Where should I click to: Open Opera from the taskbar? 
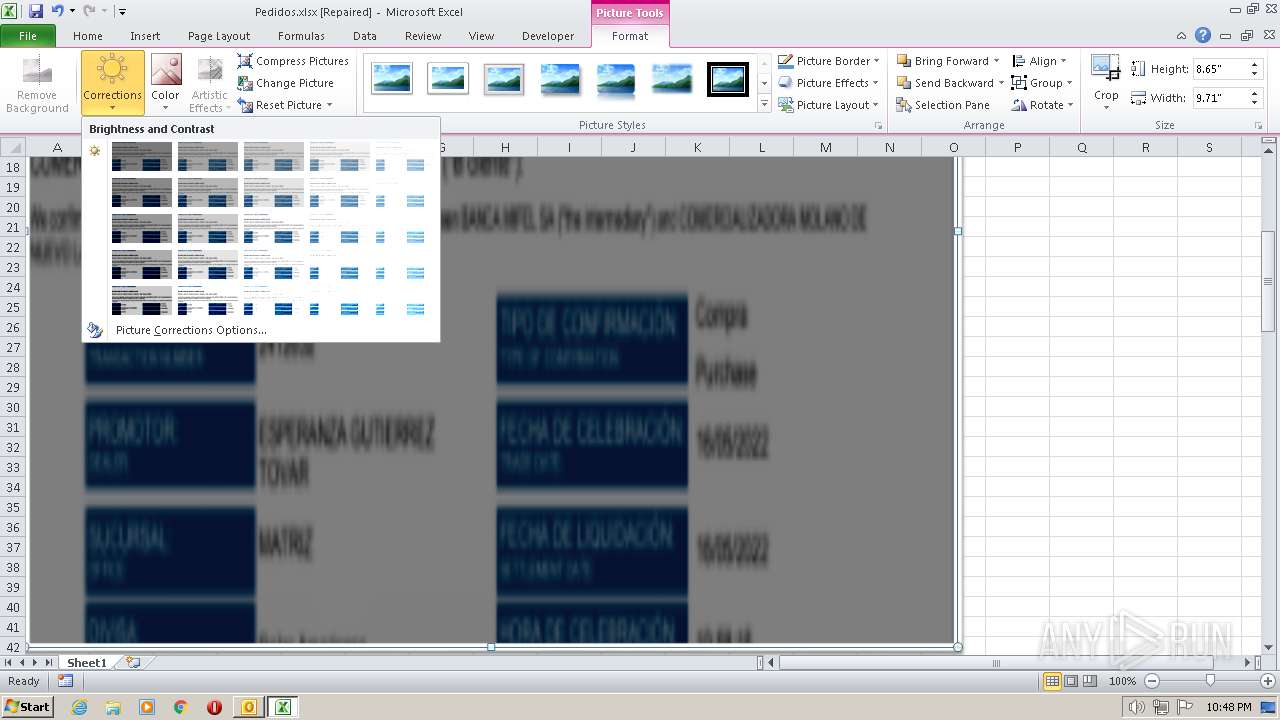214,707
